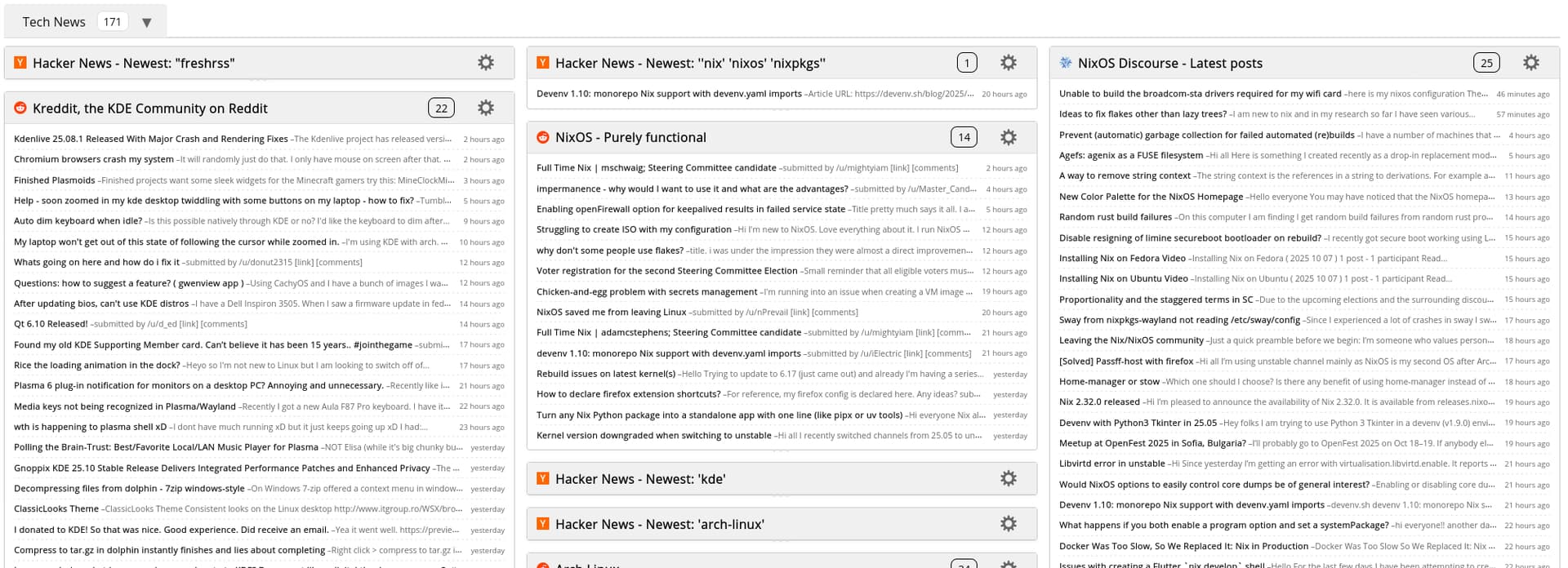Click the NixOS Discourse snowflake favicon
Image resolution: width=1568 pixels, height=568 pixels.
click(x=1065, y=63)
